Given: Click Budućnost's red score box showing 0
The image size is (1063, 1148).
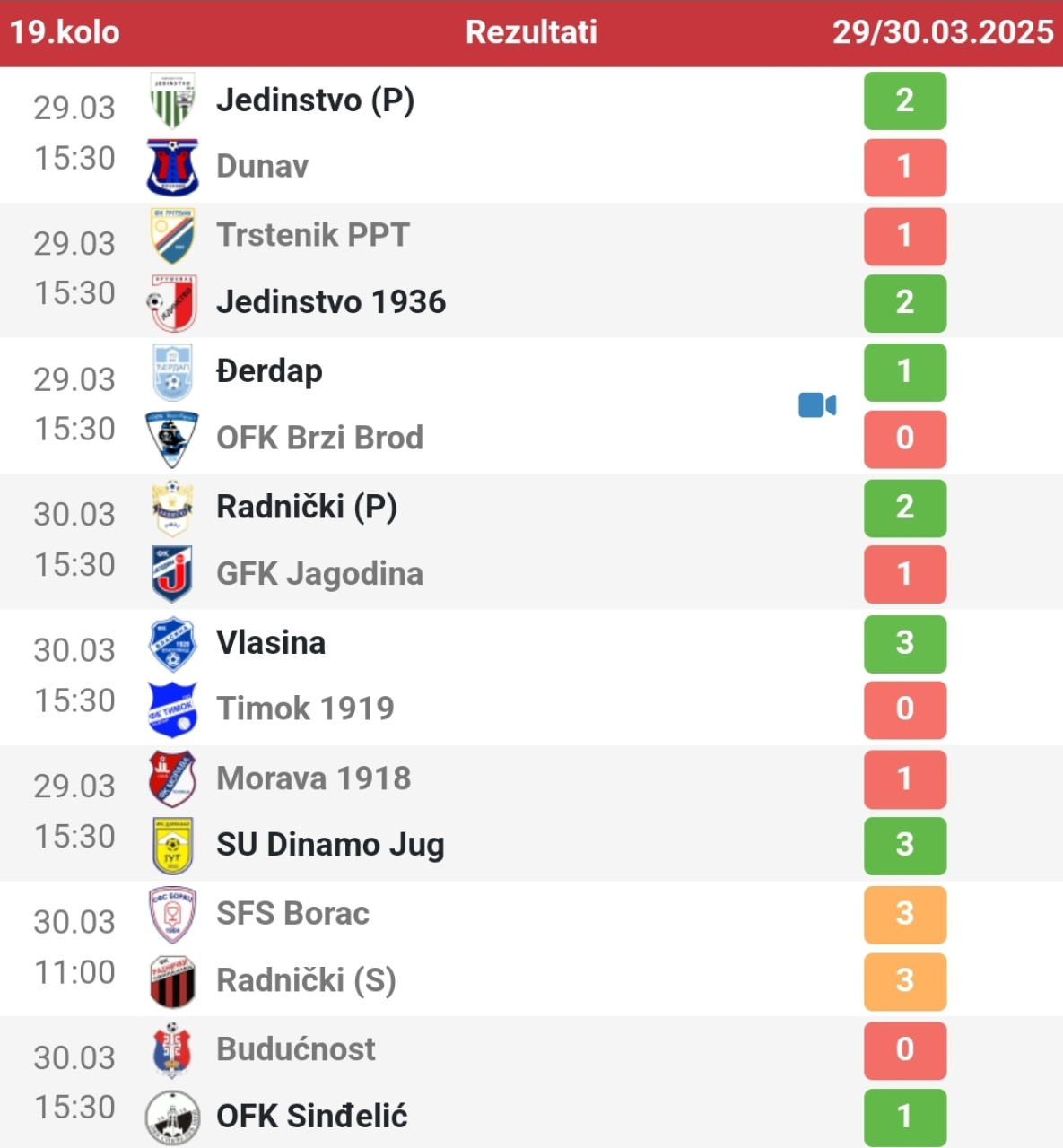Looking at the screenshot, I should 904,1049.
